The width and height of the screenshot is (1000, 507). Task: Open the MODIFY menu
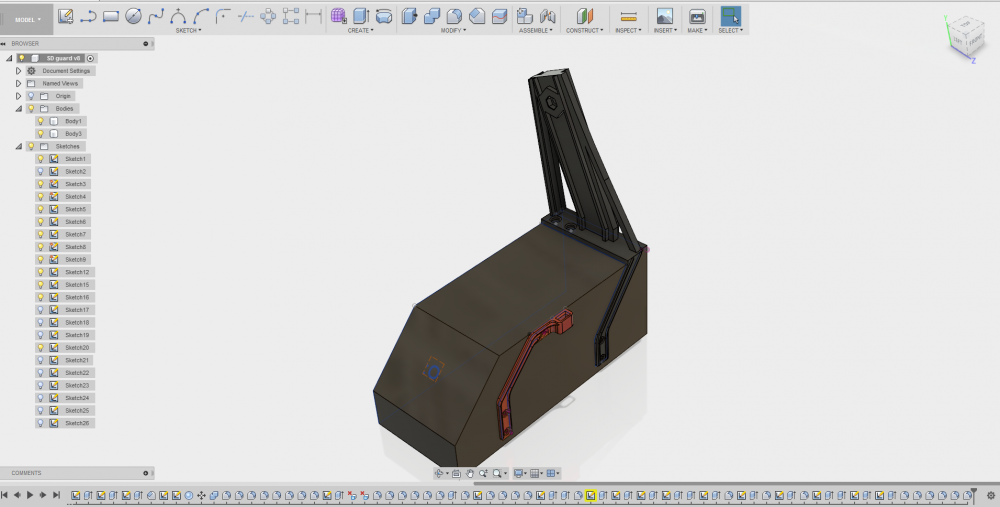(x=453, y=30)
